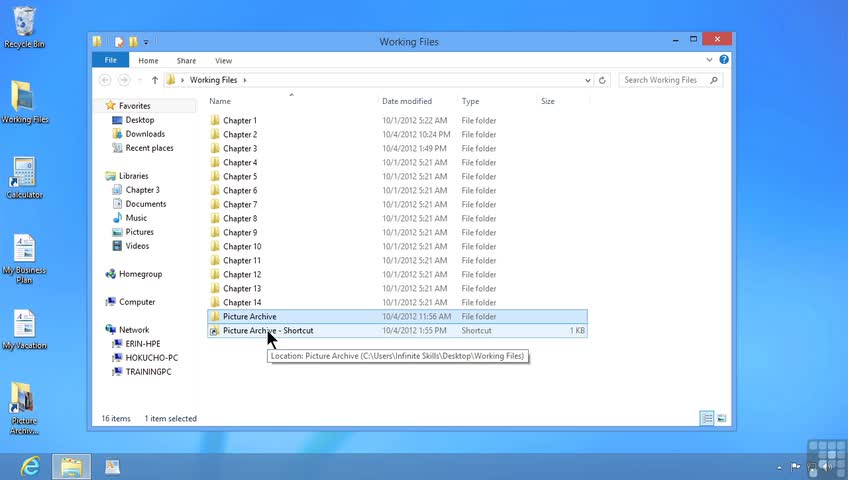Select Computer in navigation pane

137,302
